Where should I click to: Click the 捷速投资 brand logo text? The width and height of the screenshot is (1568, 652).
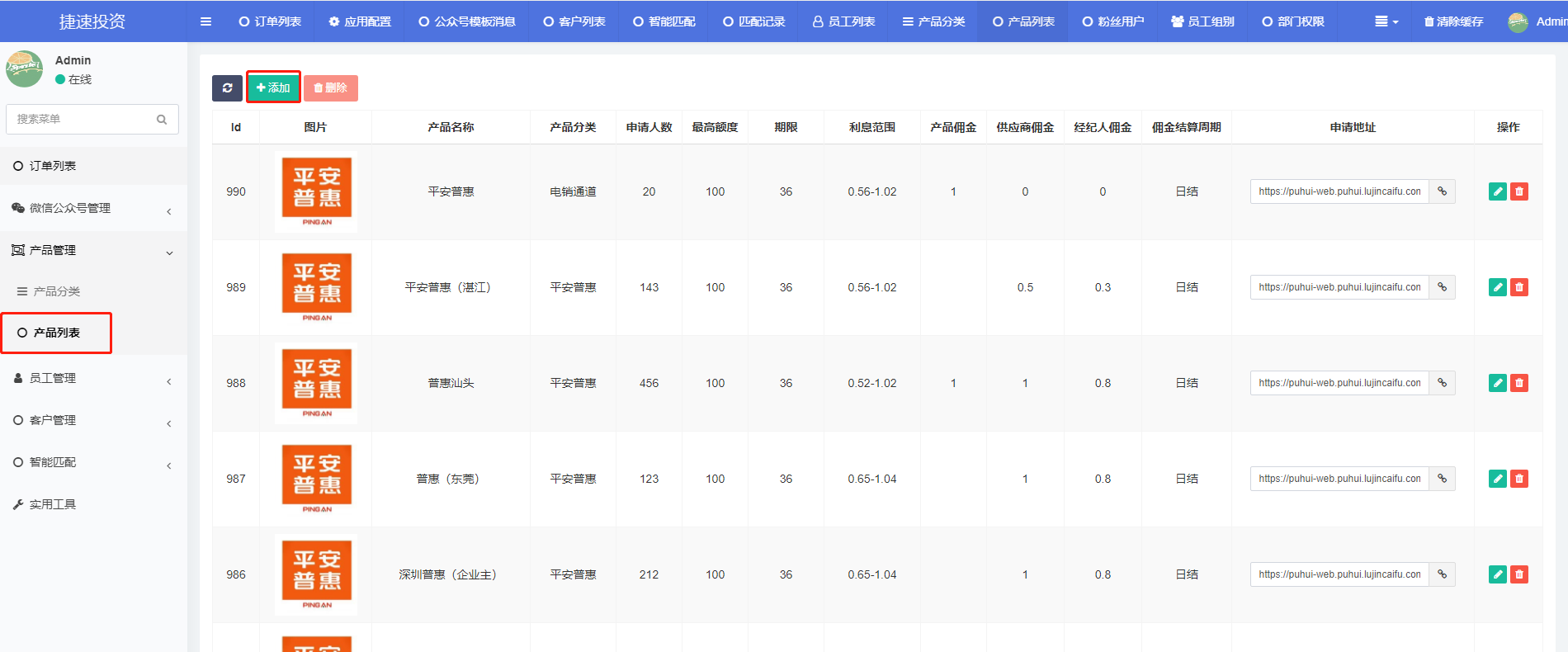click(92, 21)
